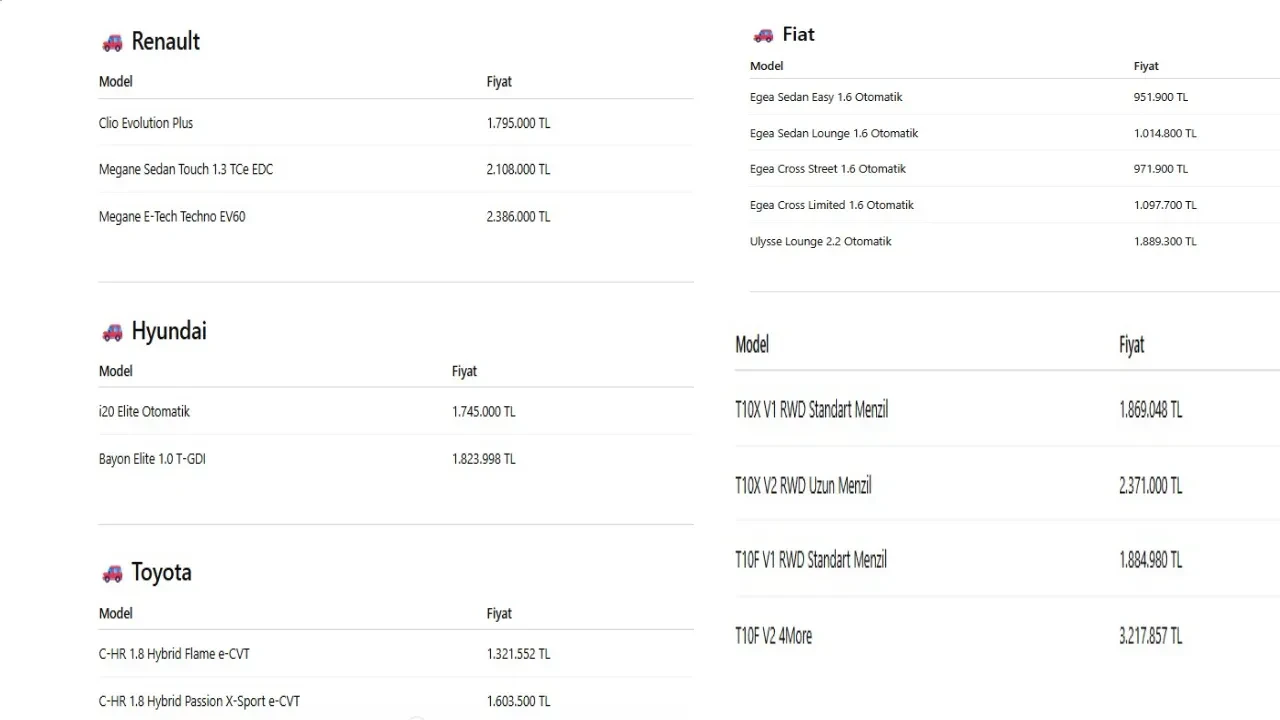Screen dimensions: 1280x720
Task: Click Egea Sedan Easy 1.6 Otomatik
Action: tap(826, 97)
